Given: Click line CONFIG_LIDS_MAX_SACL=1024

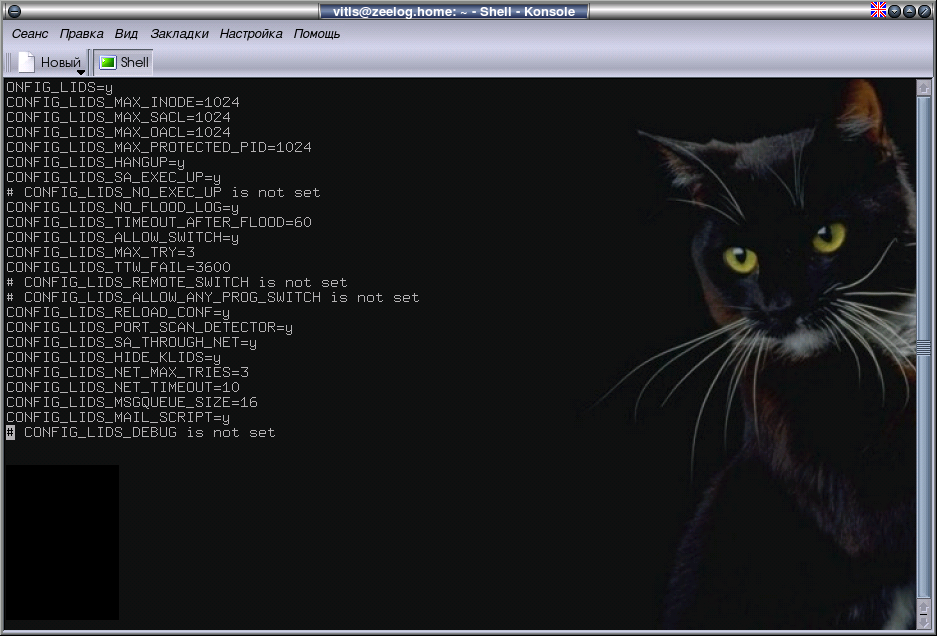Looking at the screenshot, I should click(118, 117).
